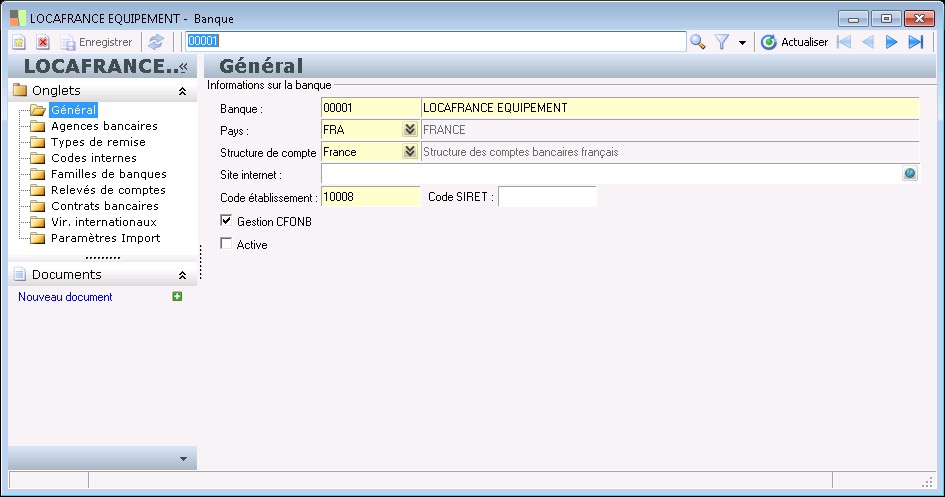Click the Agences bancaires folder icon

(x=38, y=127)
